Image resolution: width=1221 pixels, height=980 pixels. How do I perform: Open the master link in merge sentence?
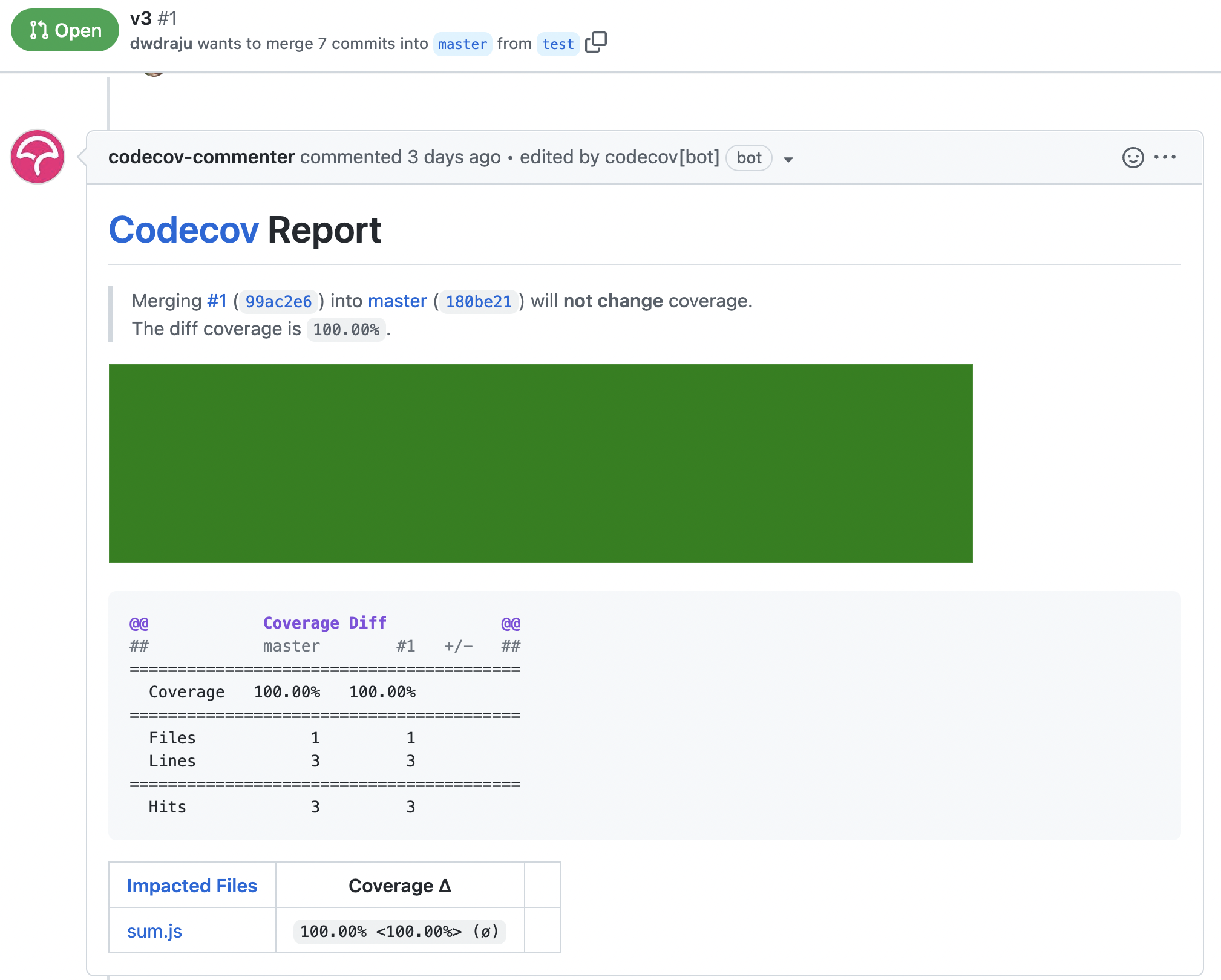coord(398,301)
